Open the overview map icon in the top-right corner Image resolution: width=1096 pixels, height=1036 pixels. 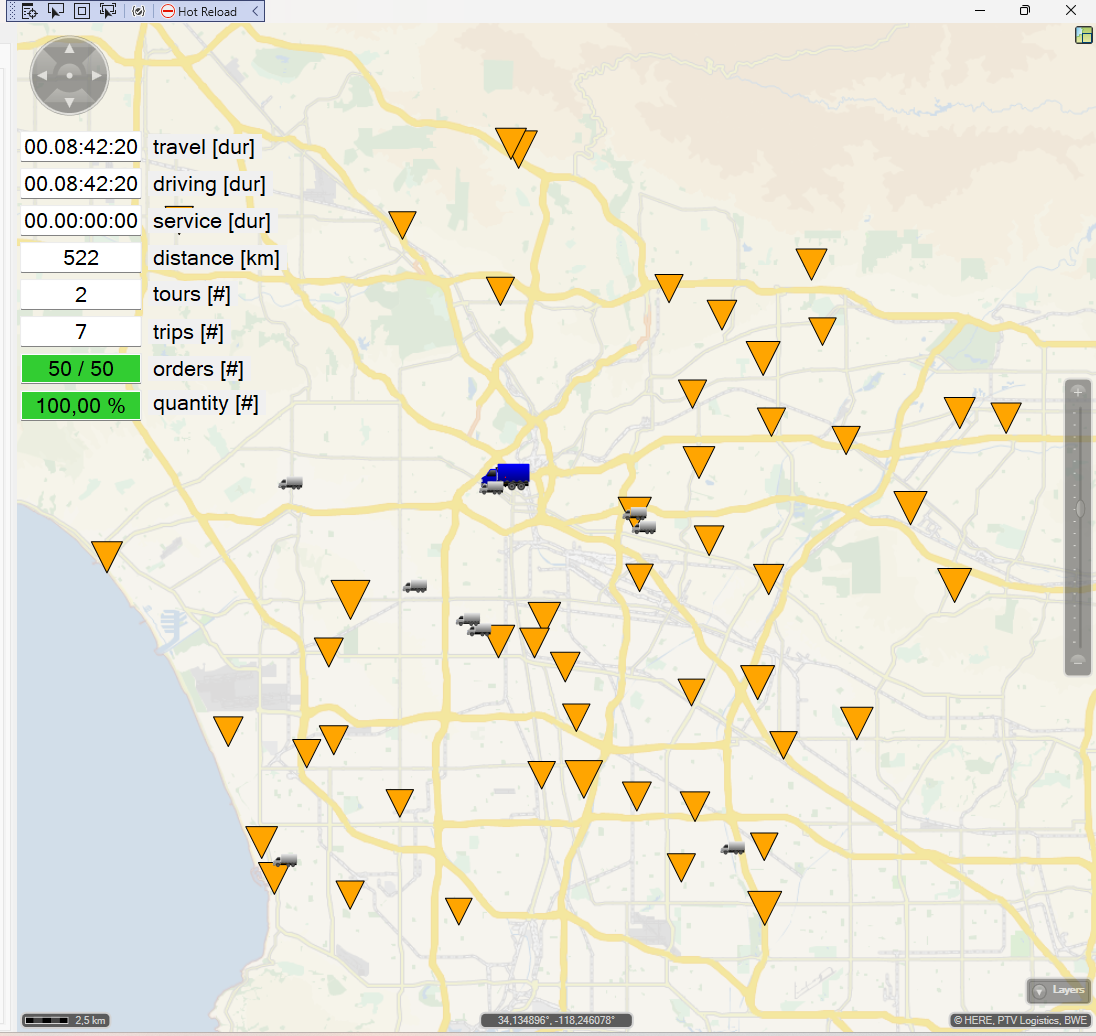pyautogui.click(x=1083, y=36)
